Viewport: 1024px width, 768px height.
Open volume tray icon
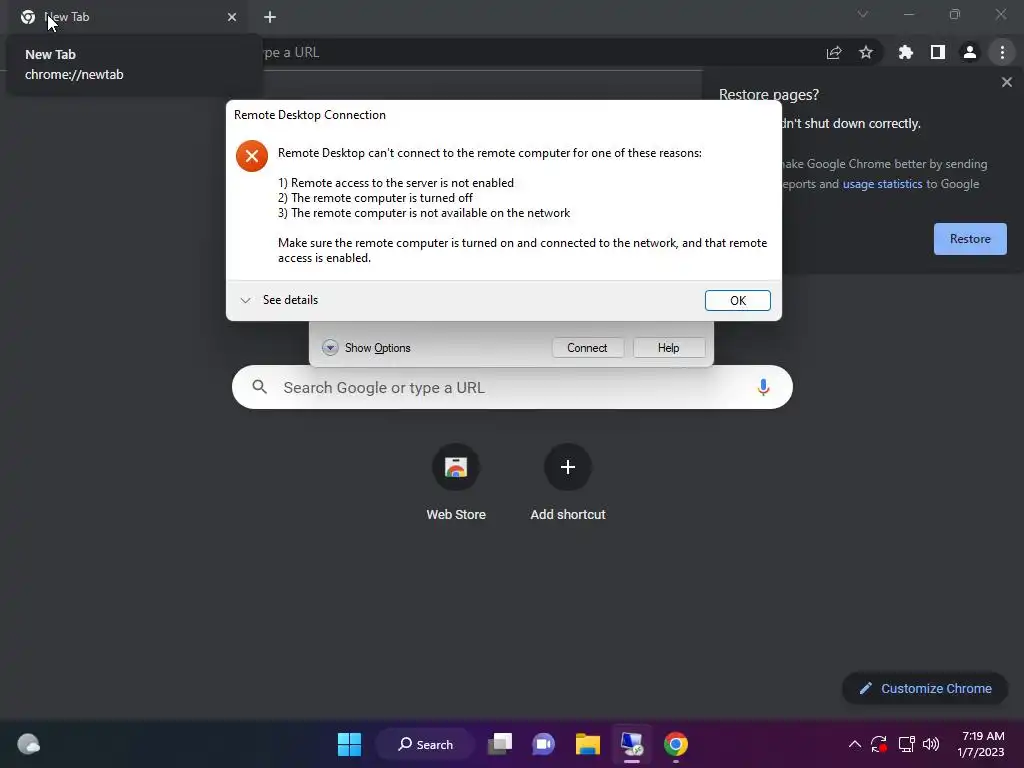pos(931,744)
